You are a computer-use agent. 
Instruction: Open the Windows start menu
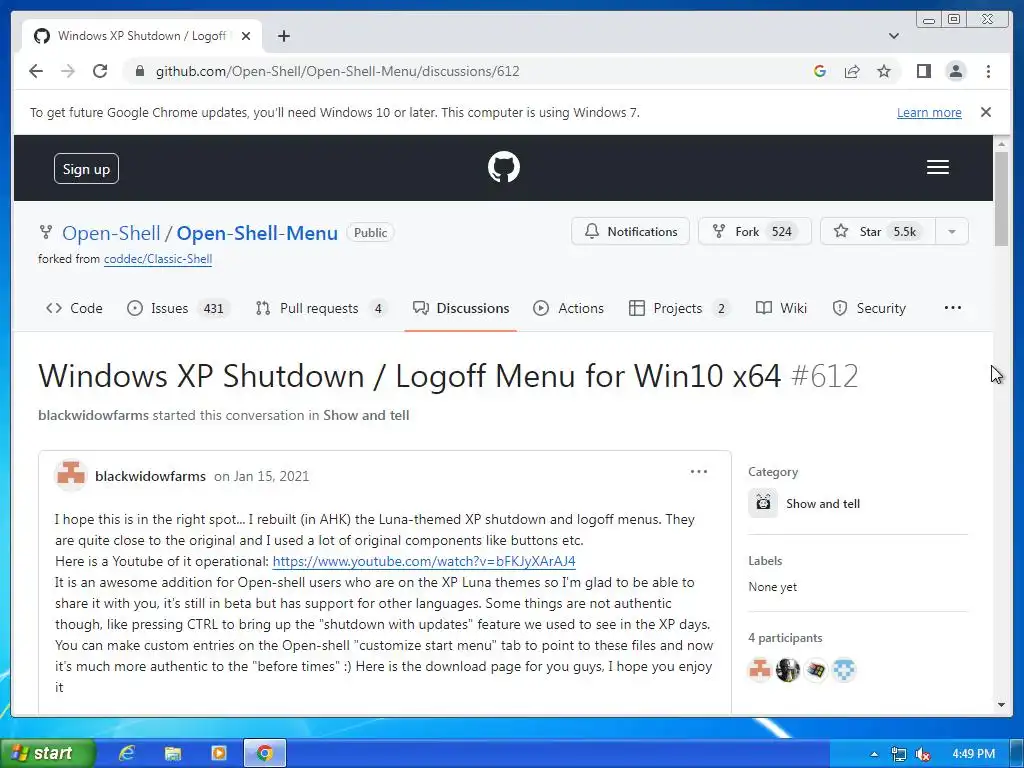(46, 753)
